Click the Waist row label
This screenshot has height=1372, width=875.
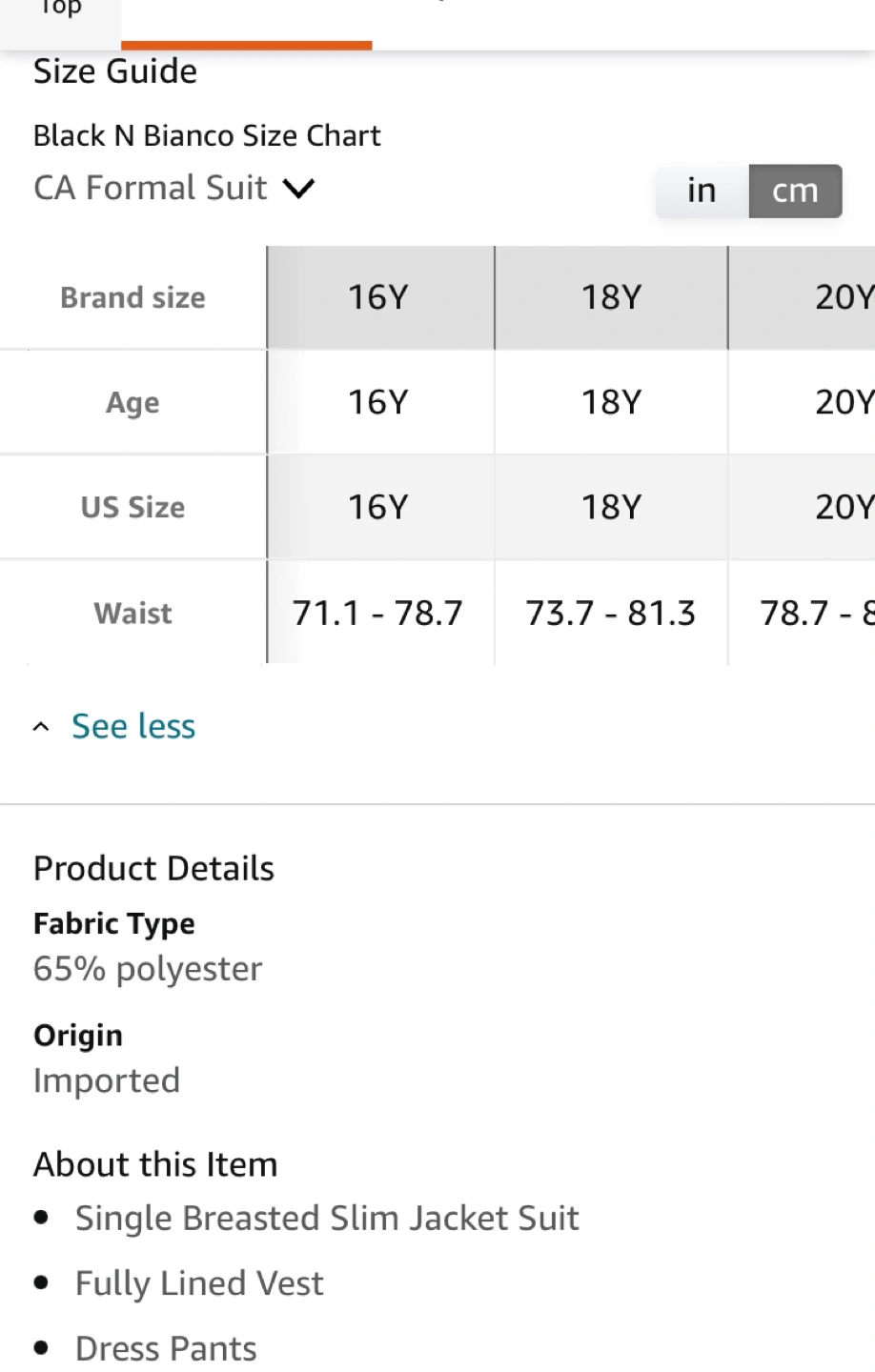tap(132, 613)
